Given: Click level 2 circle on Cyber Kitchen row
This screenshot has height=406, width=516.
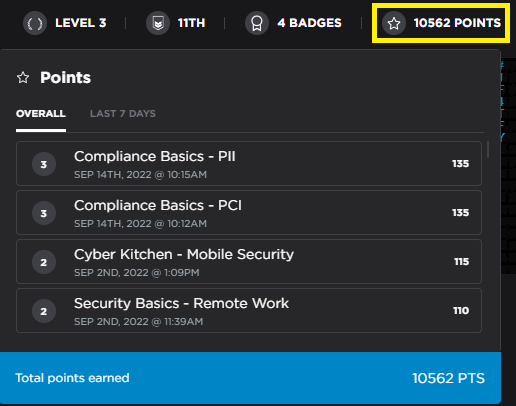Looking at the screenshot, I should [44, 262].
